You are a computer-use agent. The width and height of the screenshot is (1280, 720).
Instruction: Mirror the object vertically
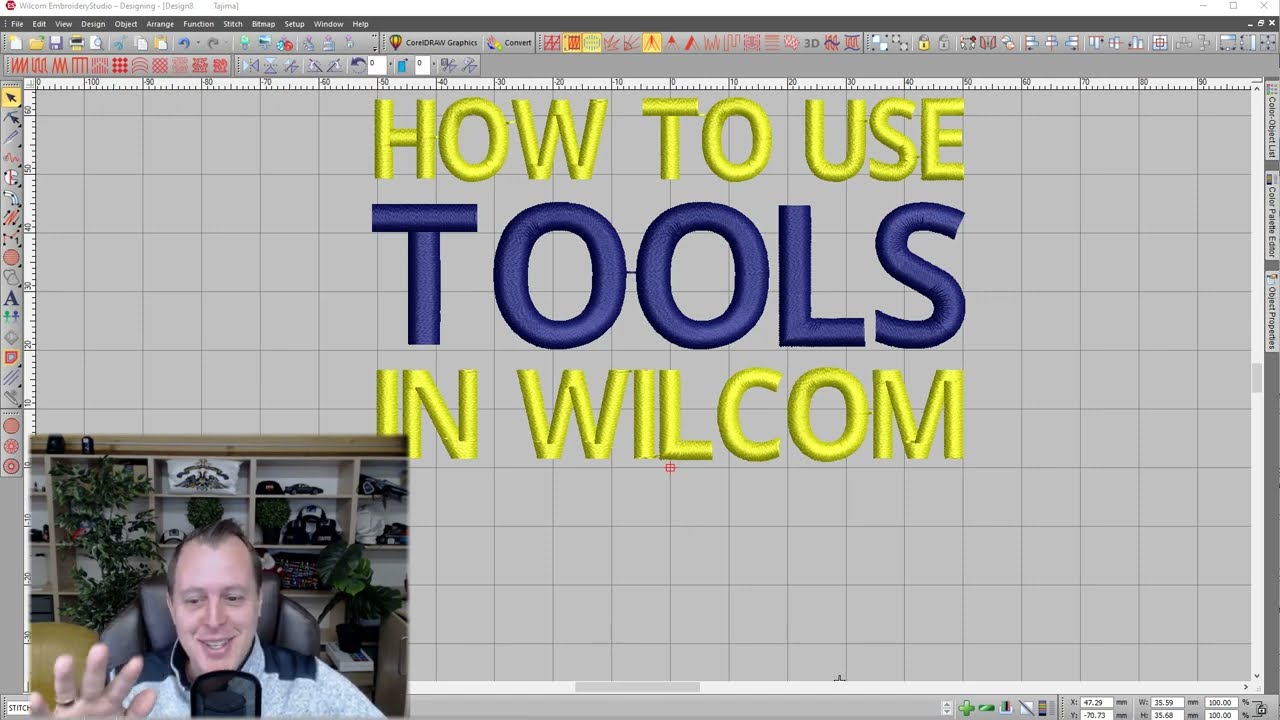(270, 65)
